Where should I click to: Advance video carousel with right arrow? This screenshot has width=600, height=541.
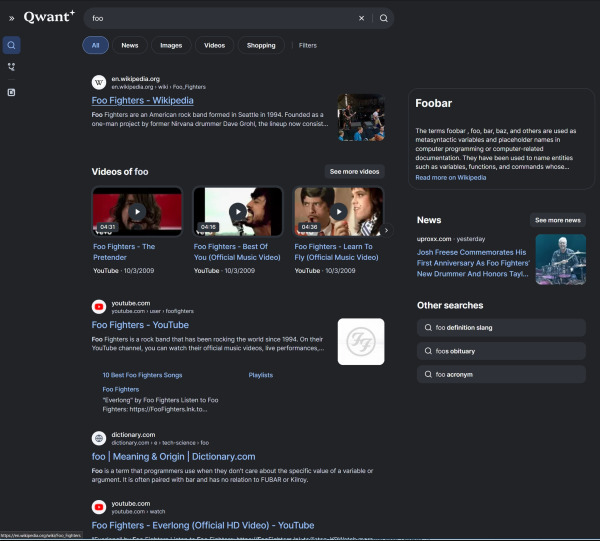click(386, 230)
